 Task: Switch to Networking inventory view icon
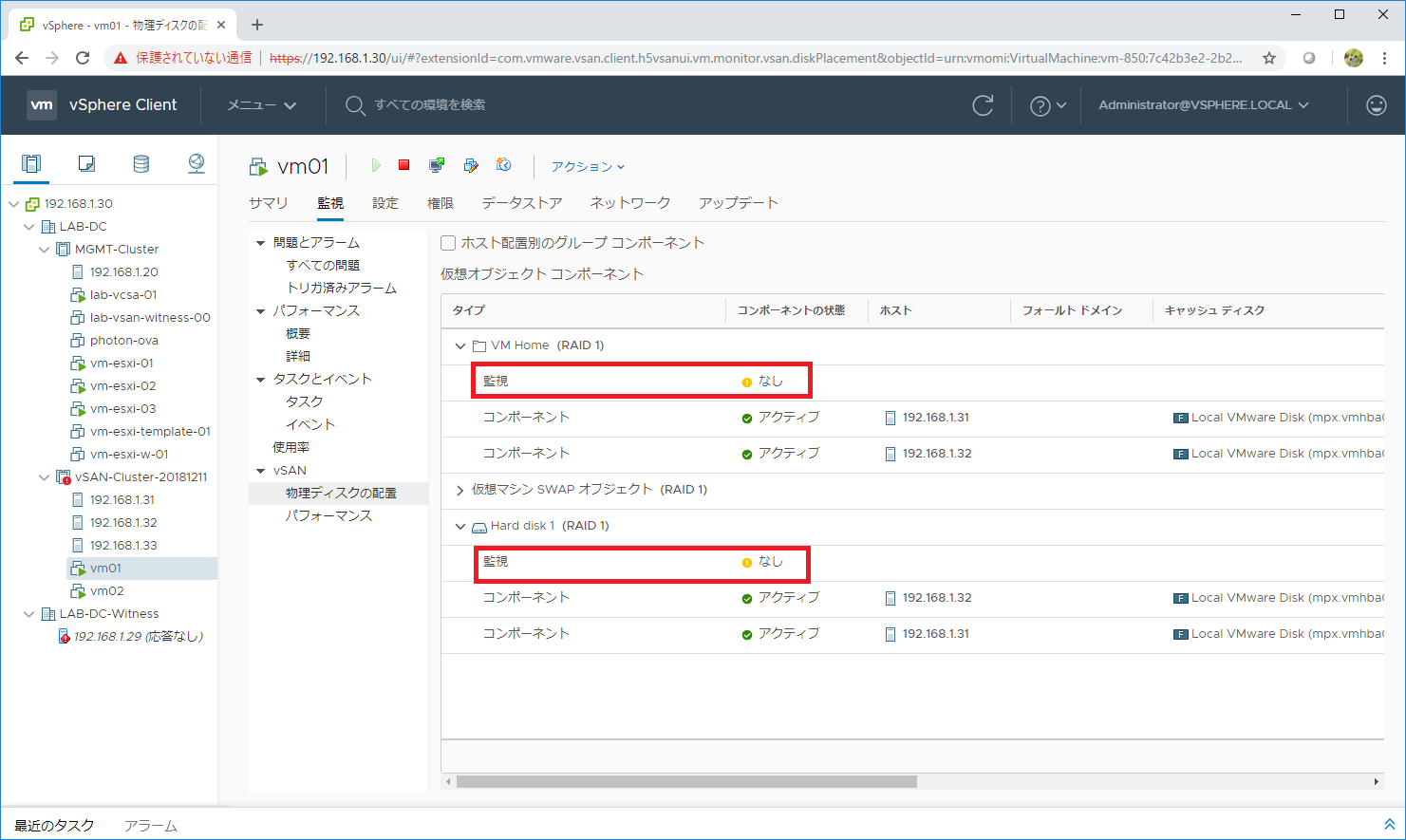pyautogui.click(x=196, y=164)
